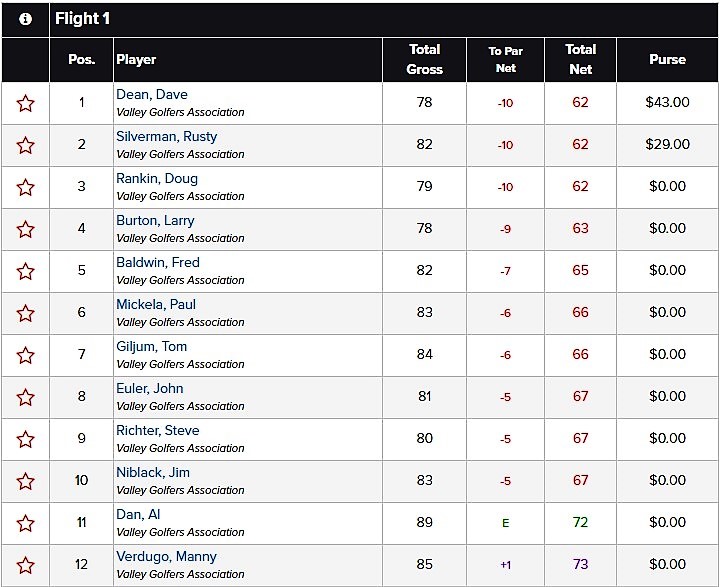Open Burton, Larry player name link
The height and width of the screenshot is (587, 720).
pos(155,220)
